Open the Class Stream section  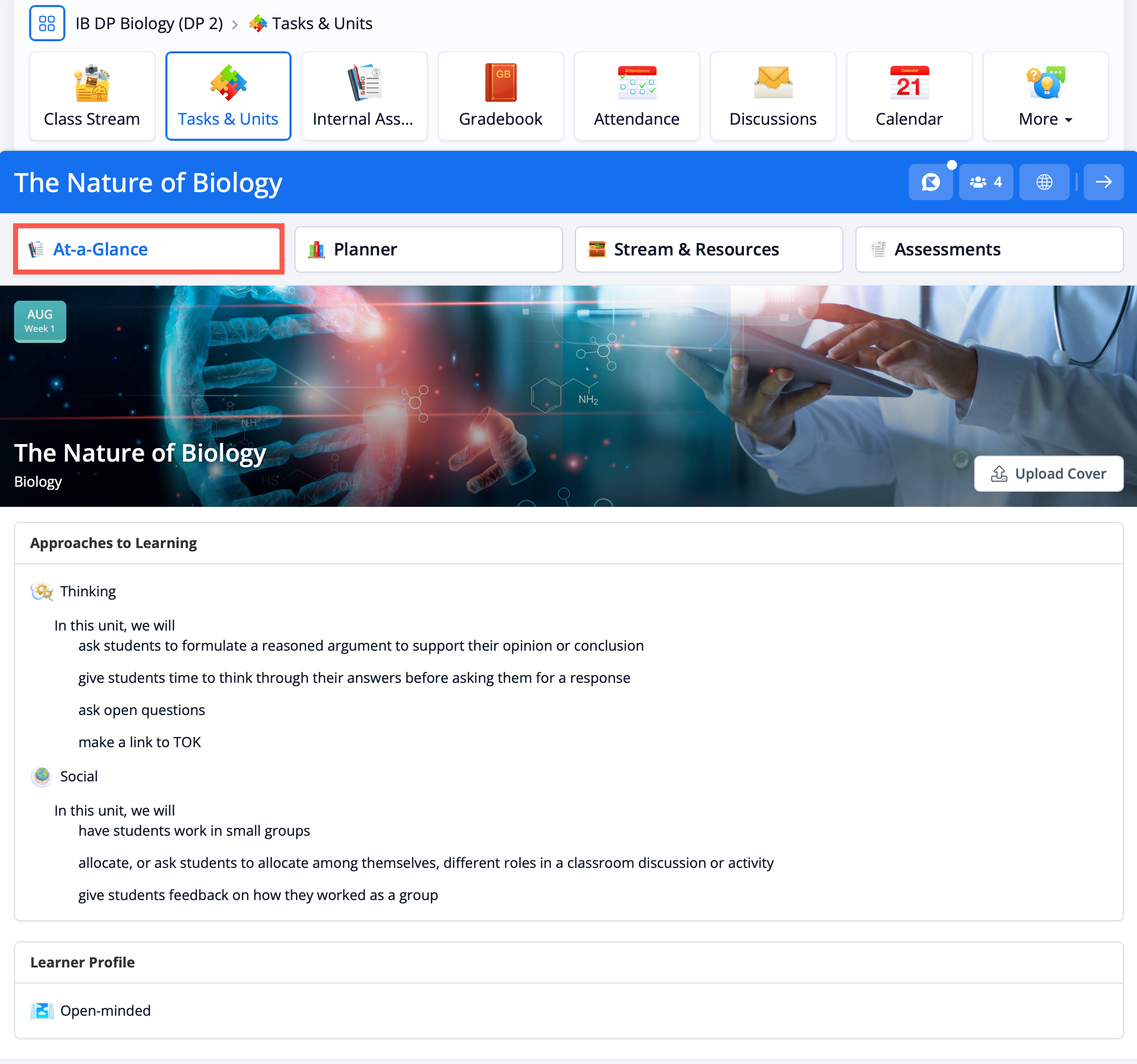(x=92, y=96)
